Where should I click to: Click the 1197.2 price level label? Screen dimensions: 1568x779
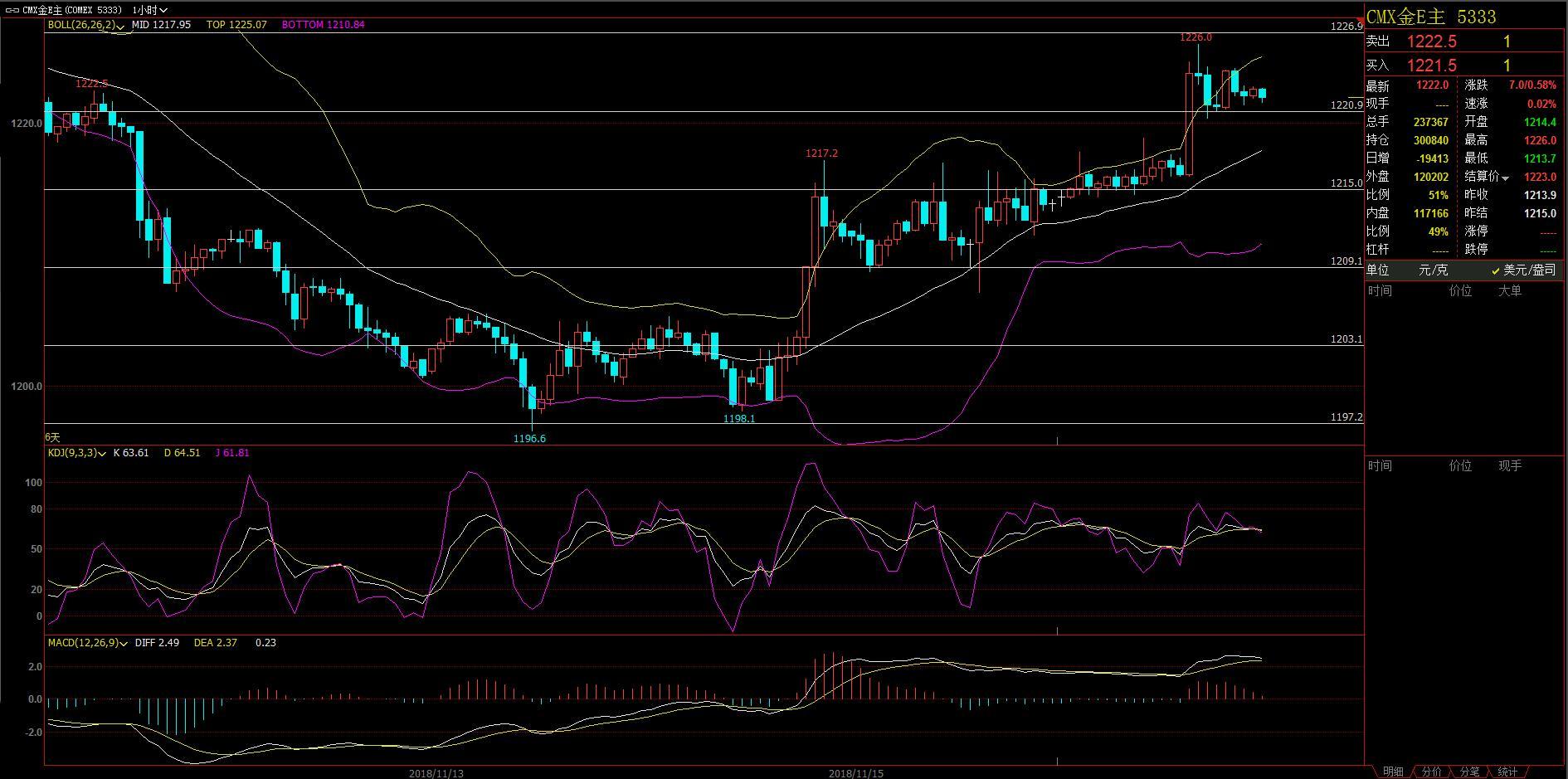1346,417
